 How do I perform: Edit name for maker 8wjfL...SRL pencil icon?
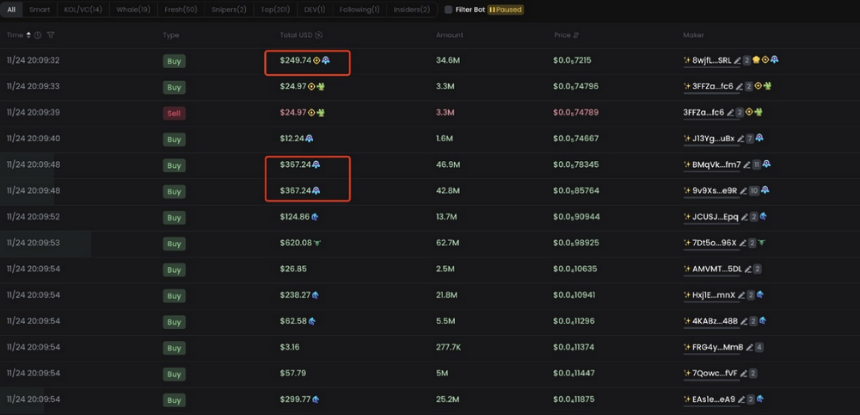[x=737, y=60]
